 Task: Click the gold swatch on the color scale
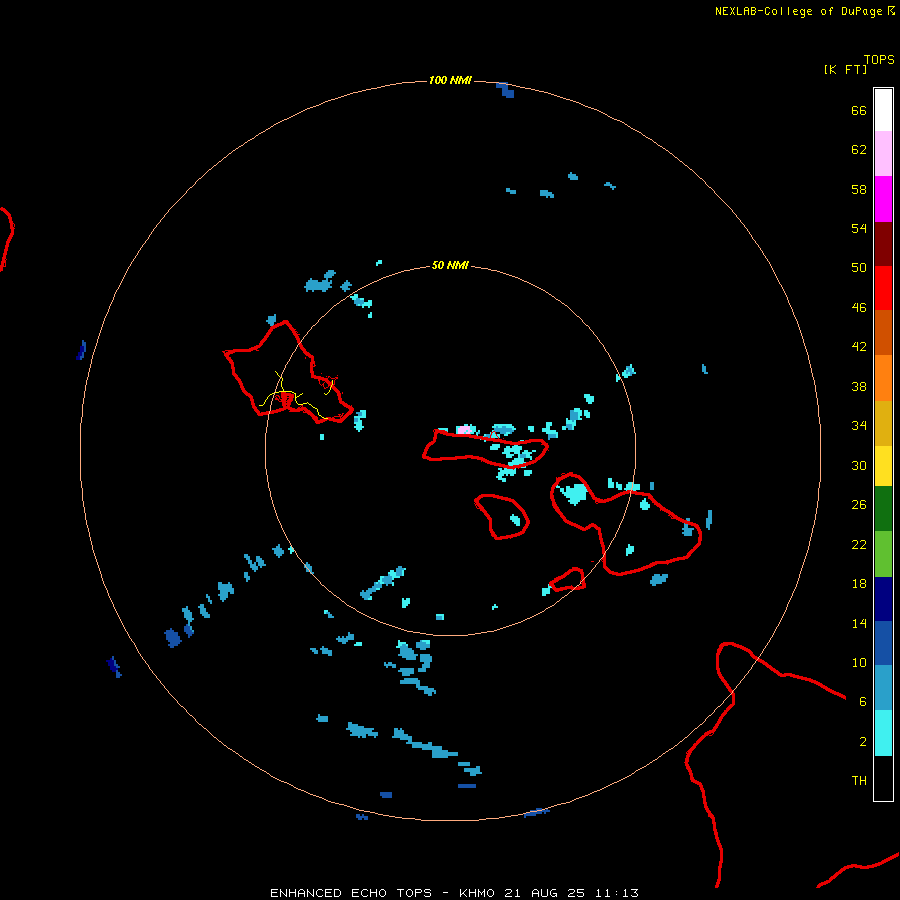pos(883,423)
